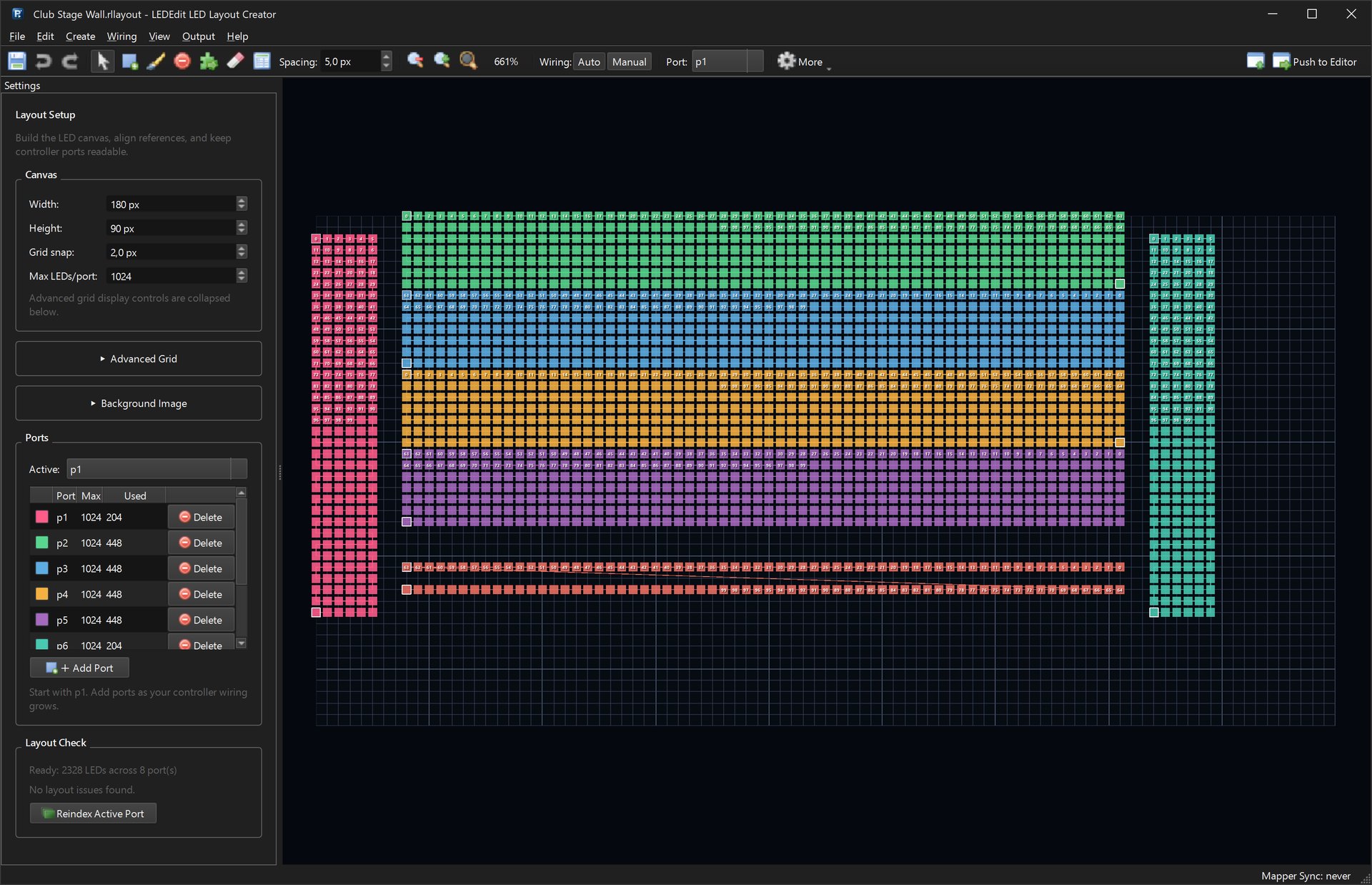Click the blue color swatch for p3

[42, 568]
